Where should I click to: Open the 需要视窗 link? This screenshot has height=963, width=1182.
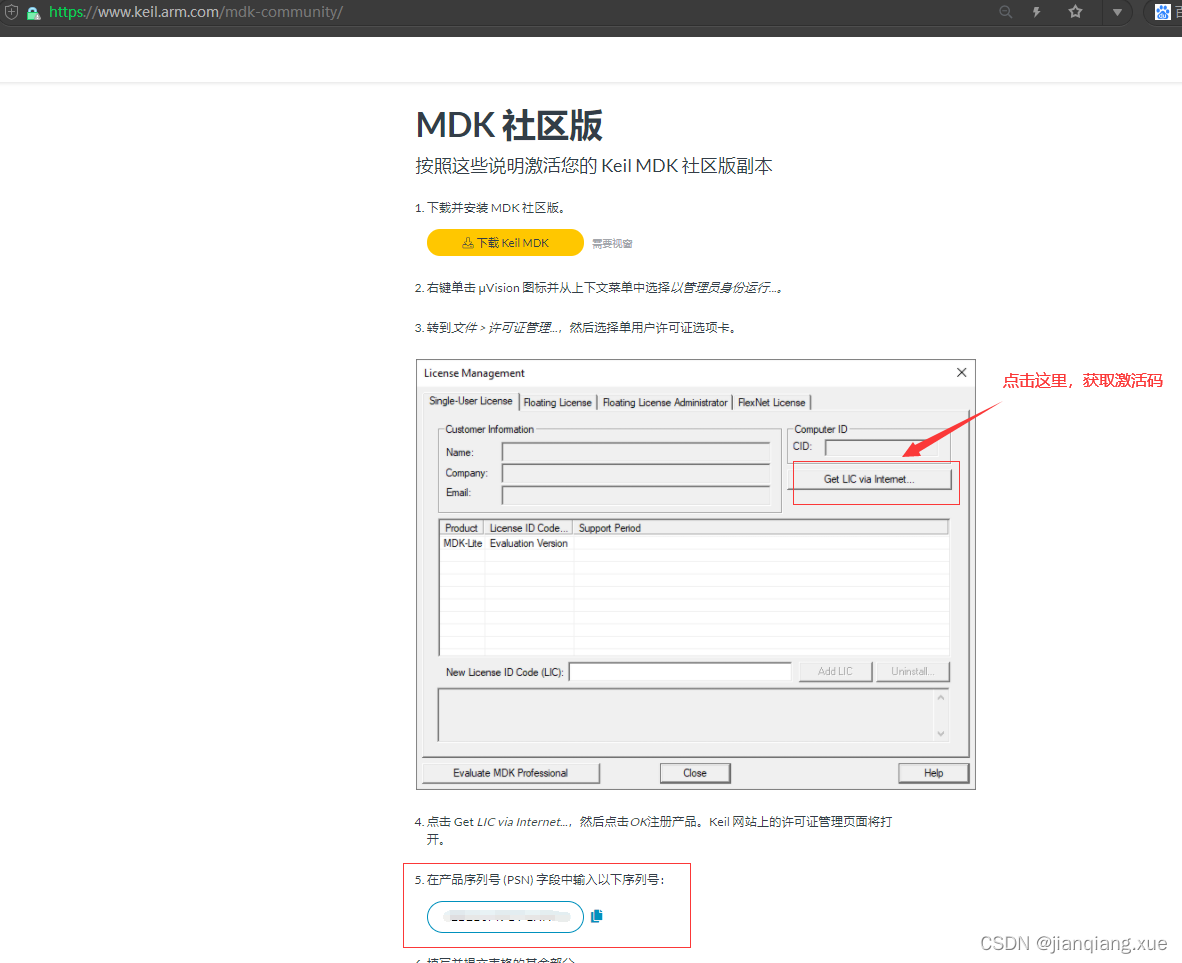click(x=611, y=242)
